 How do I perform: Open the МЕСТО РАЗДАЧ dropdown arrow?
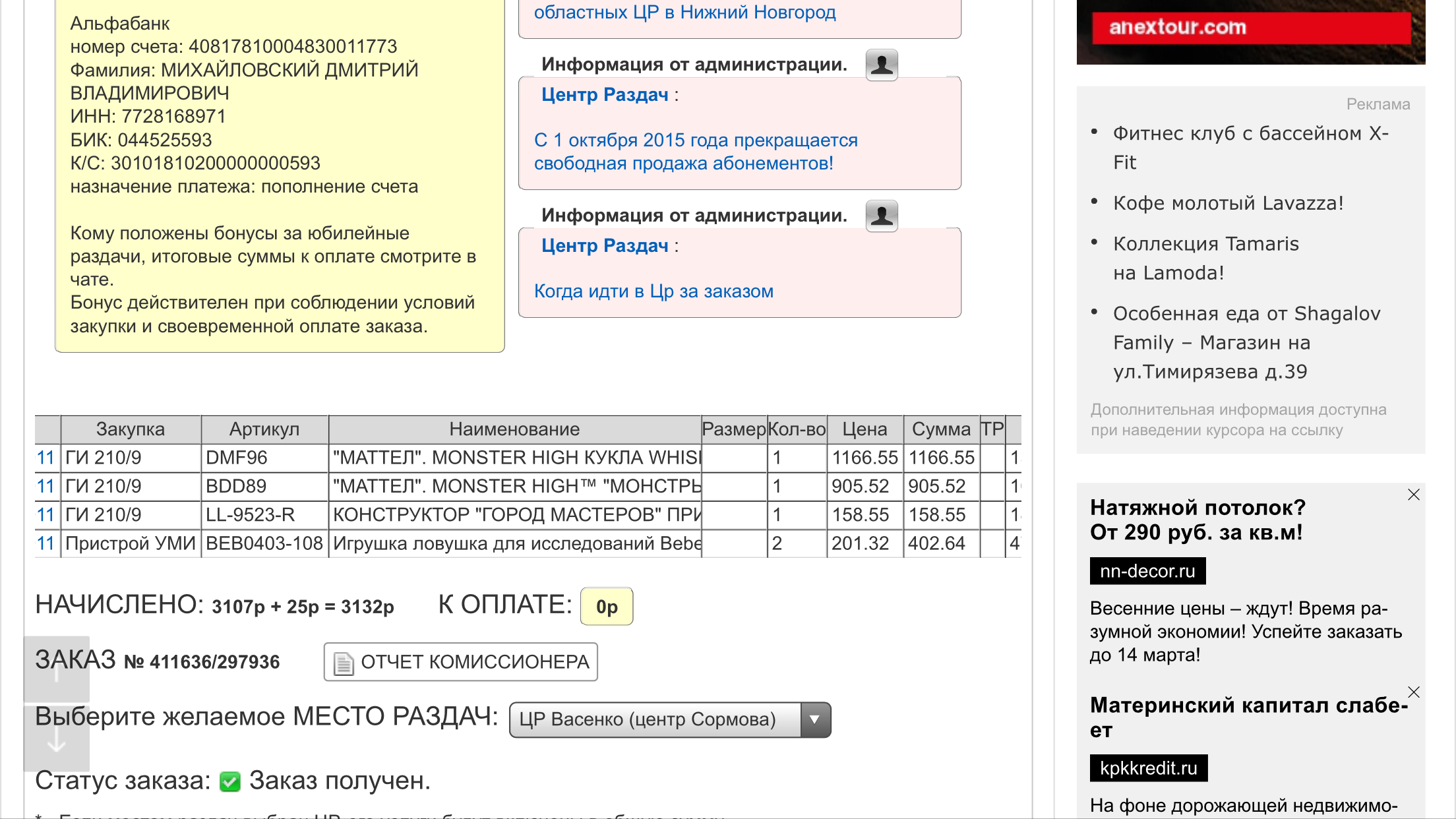click(x=815, y=719)
